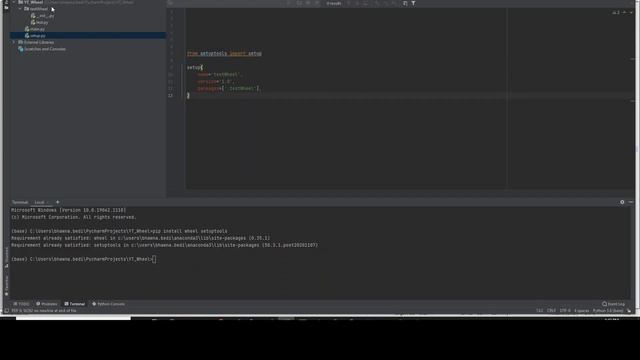Collapse inspection widget via down arrow

point(631,12)
